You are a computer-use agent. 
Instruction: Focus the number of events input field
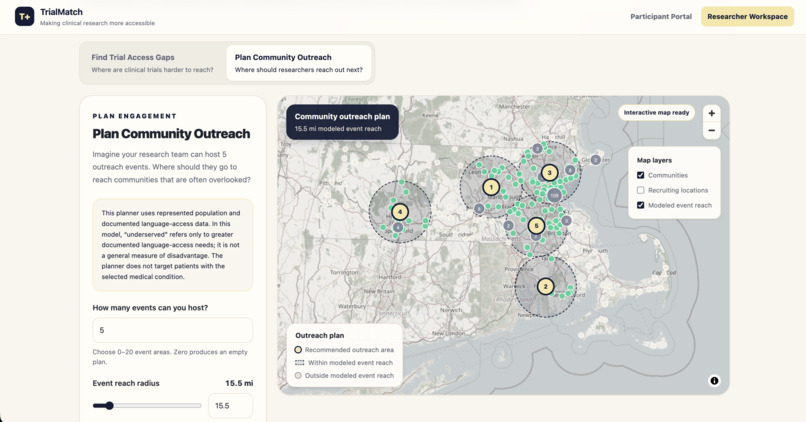173,330
